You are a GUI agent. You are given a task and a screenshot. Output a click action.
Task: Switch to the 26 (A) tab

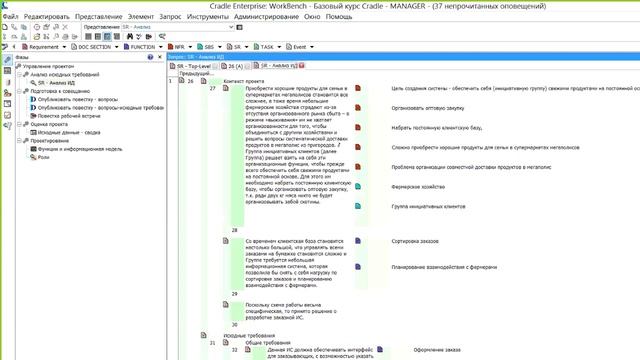[236, 66]
